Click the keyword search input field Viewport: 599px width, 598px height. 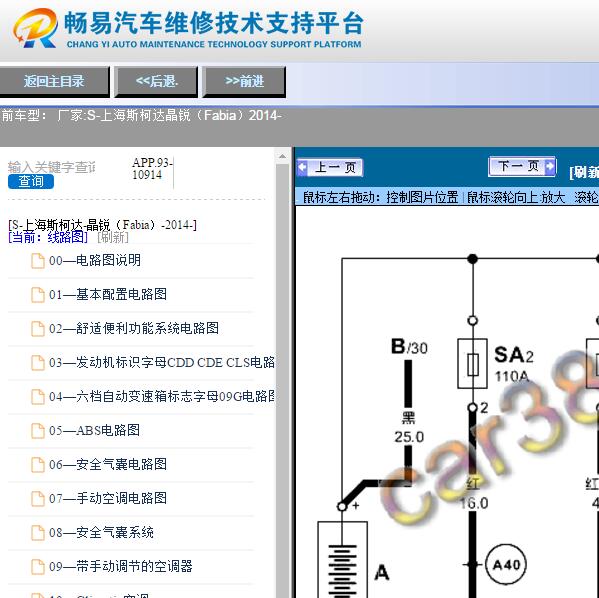pyautogui.click(x=52, y=167)
